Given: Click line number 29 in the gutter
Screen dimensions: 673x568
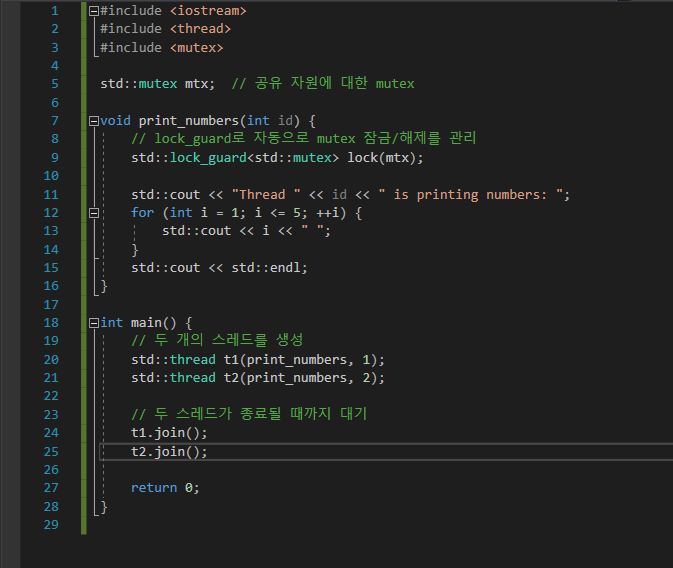Looking at the screenshot, I should click(51, 524).
